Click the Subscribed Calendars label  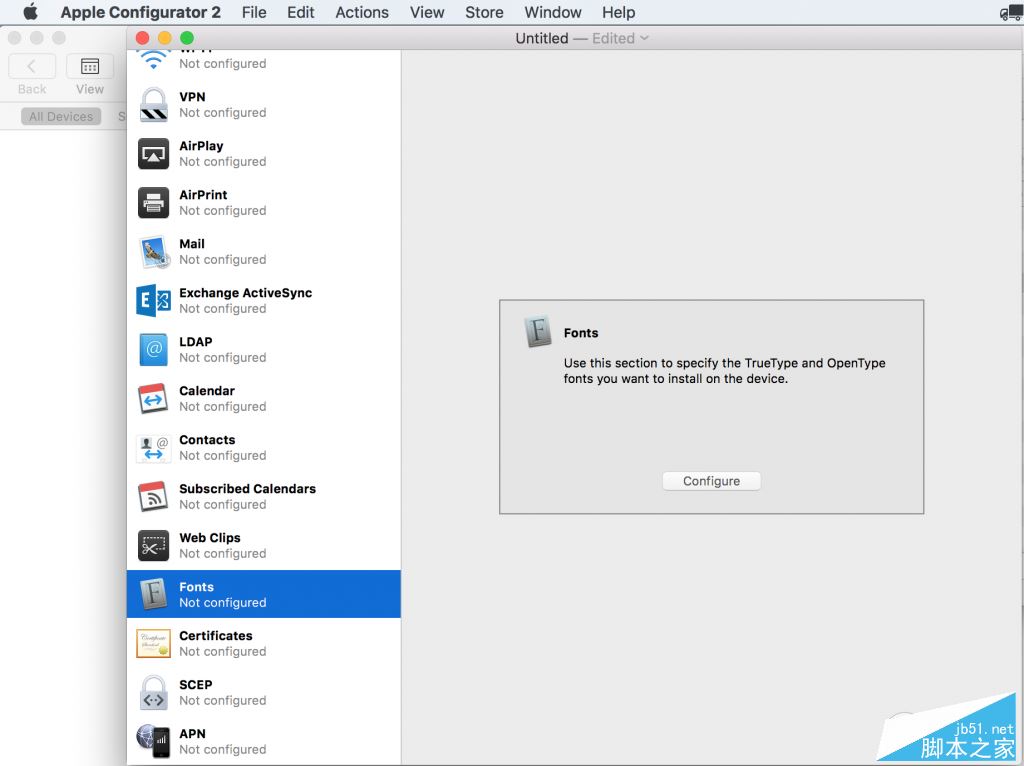click(248, 488)
